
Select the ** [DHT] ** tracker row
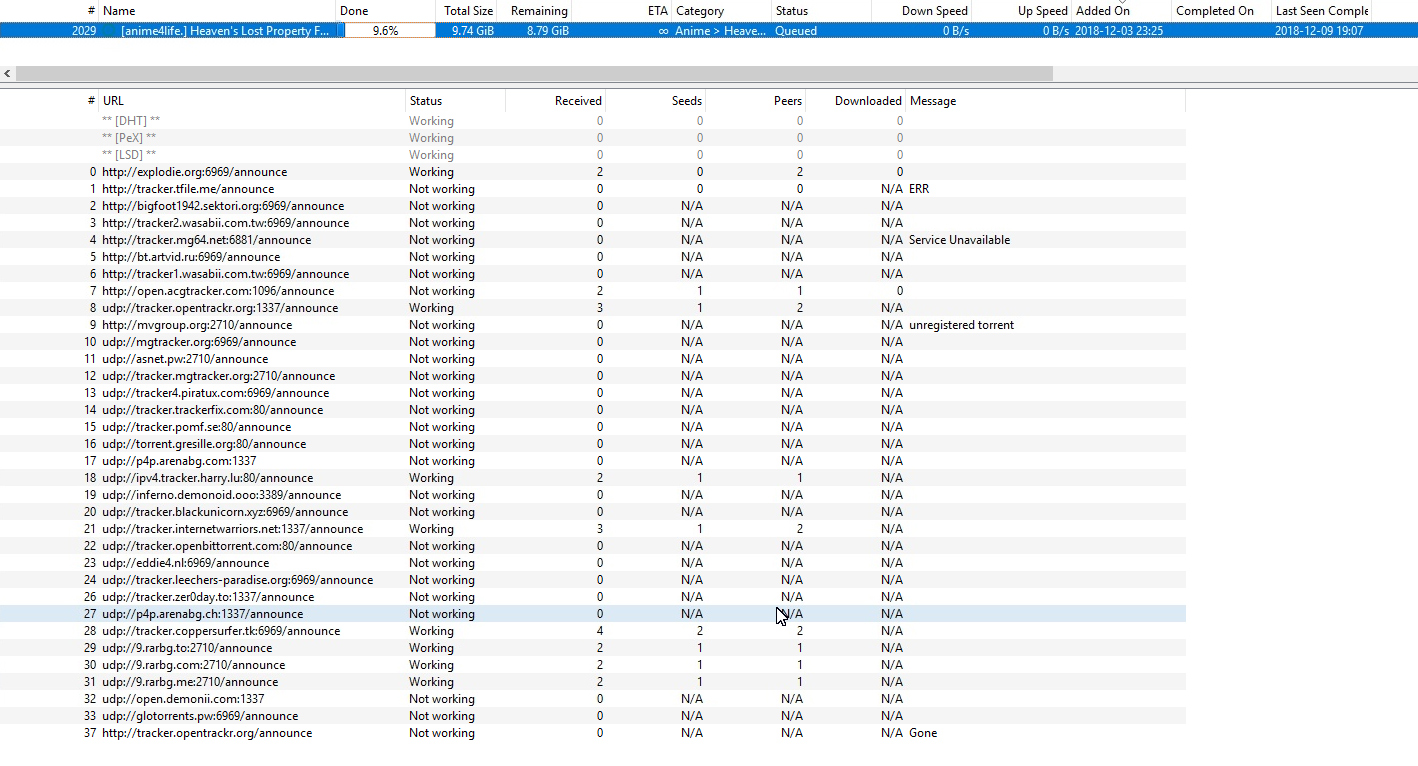click(593, 121)
